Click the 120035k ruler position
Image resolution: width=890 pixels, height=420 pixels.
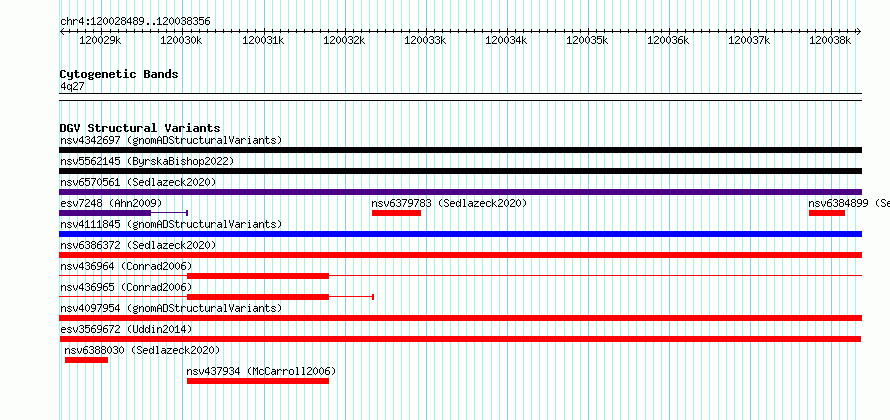(587, 40)
